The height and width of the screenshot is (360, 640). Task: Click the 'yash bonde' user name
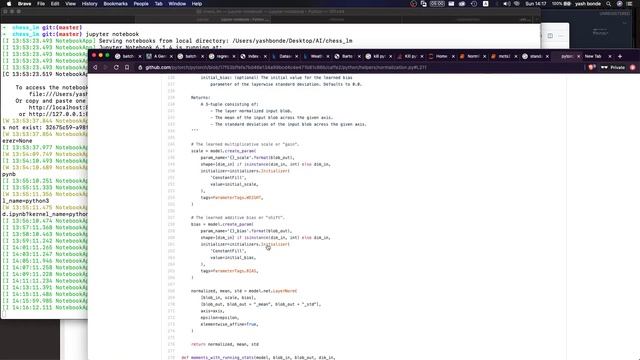coord(588,4)
